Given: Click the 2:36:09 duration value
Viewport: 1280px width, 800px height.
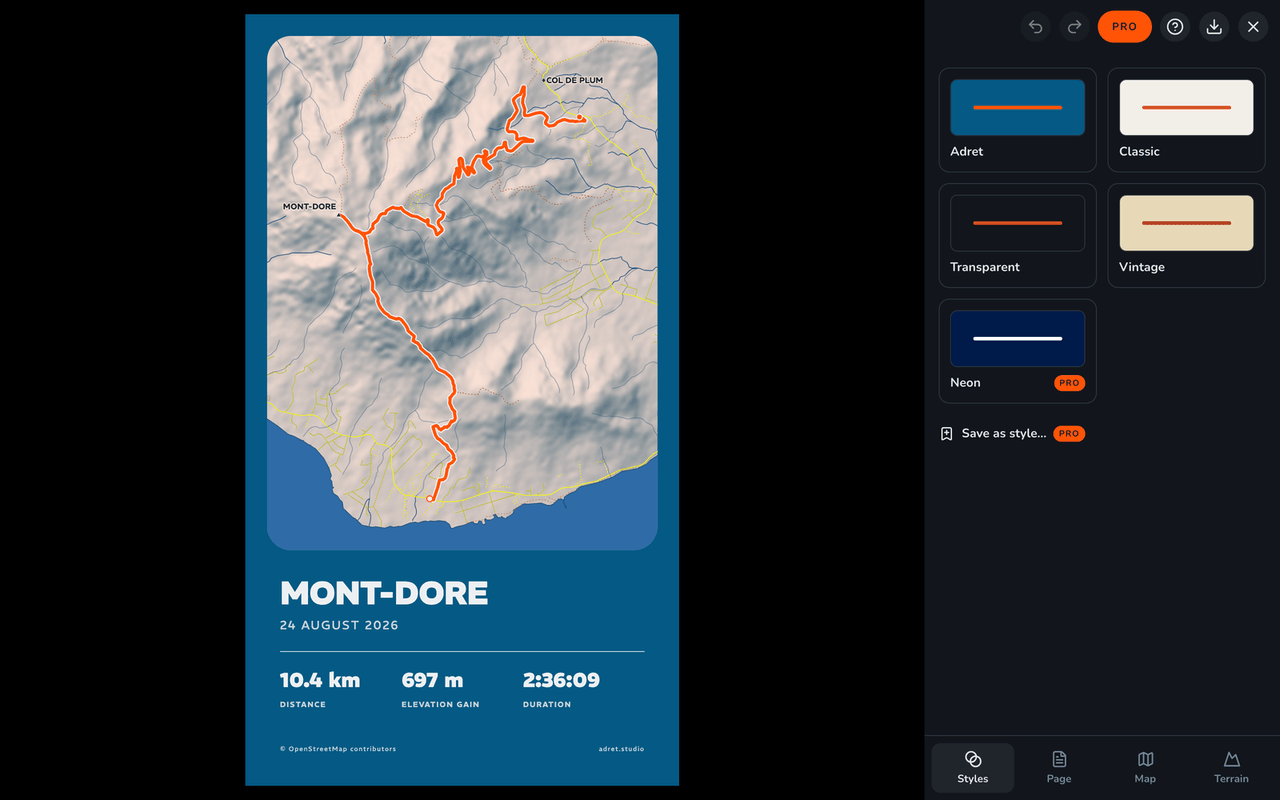Looking at the screenshot, I should point(561,680).
